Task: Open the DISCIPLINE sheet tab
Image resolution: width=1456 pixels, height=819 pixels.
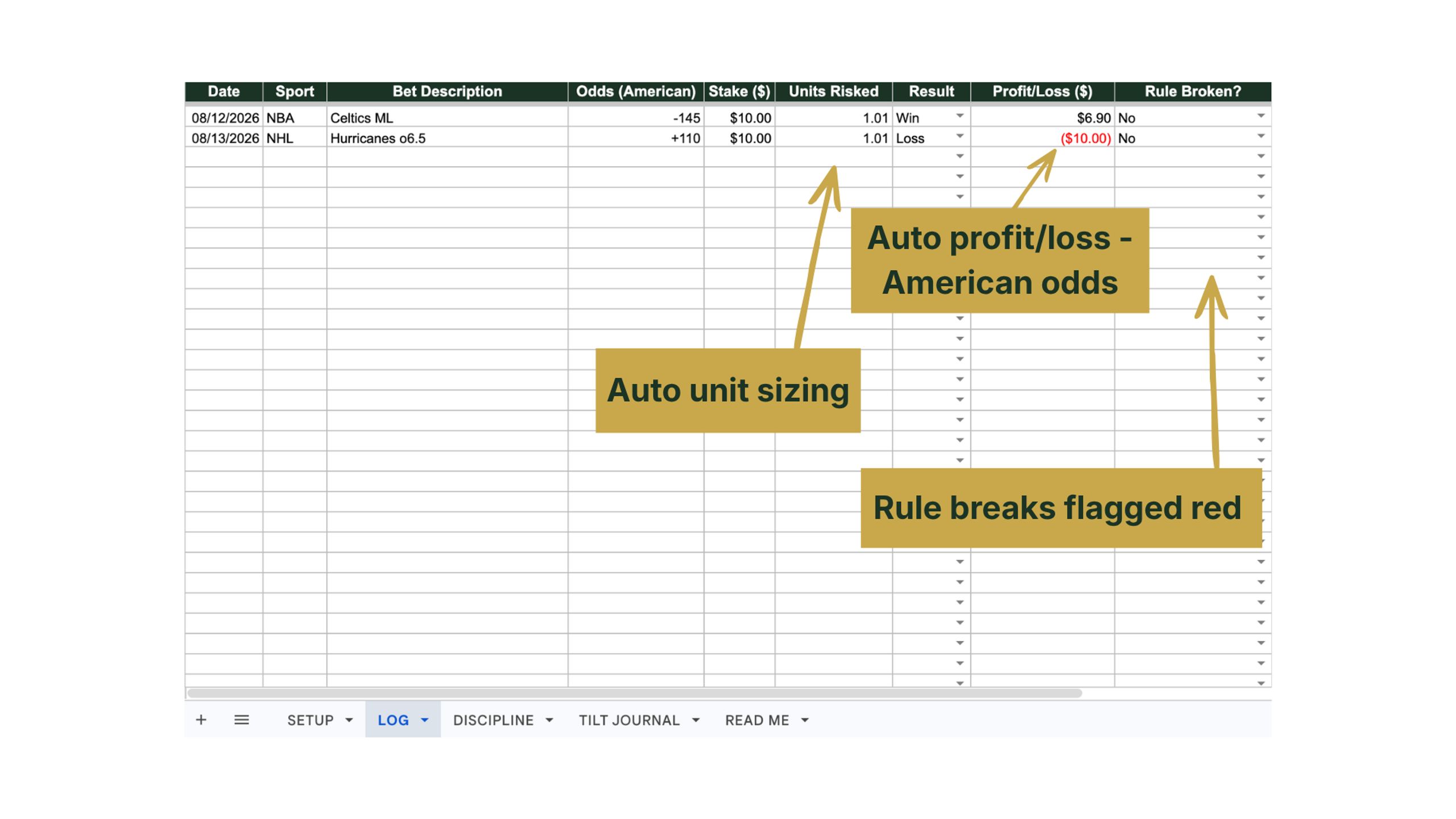Action: 493,720
